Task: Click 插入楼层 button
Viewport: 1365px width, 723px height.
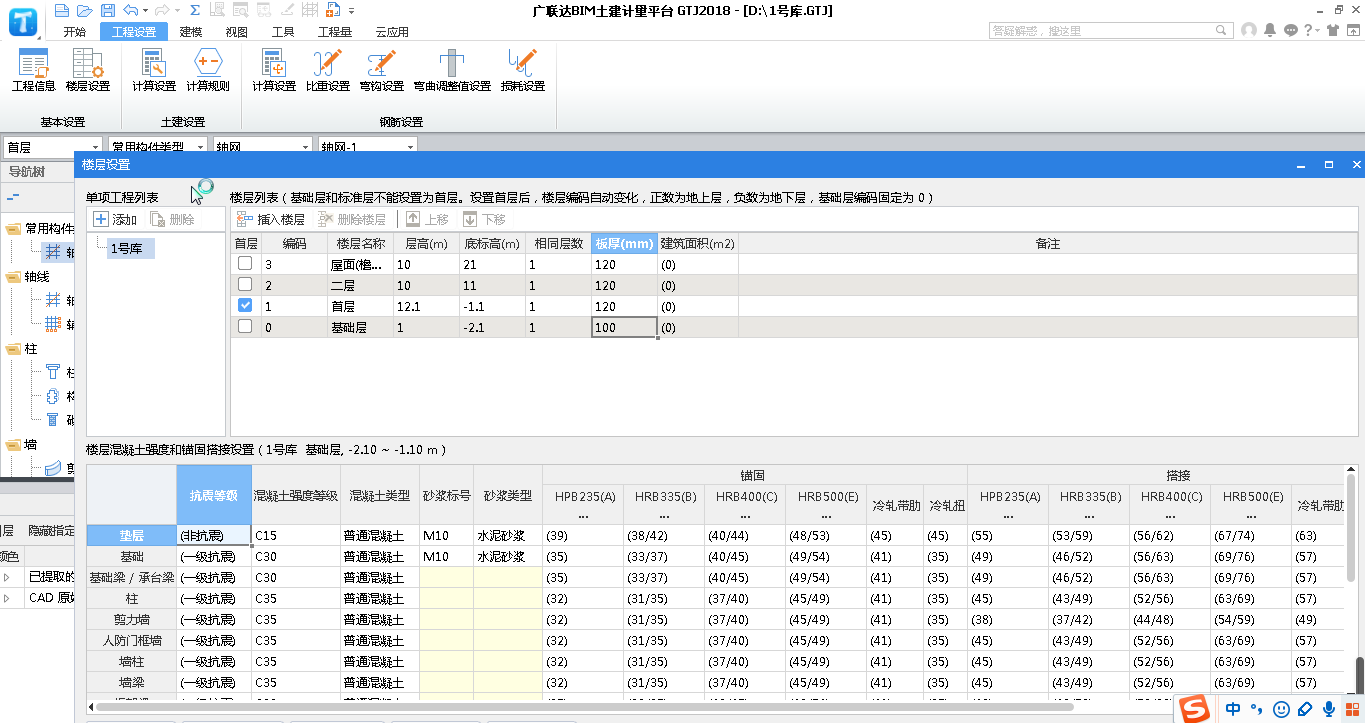Action: pyautogui.click(x=272, y=219)
